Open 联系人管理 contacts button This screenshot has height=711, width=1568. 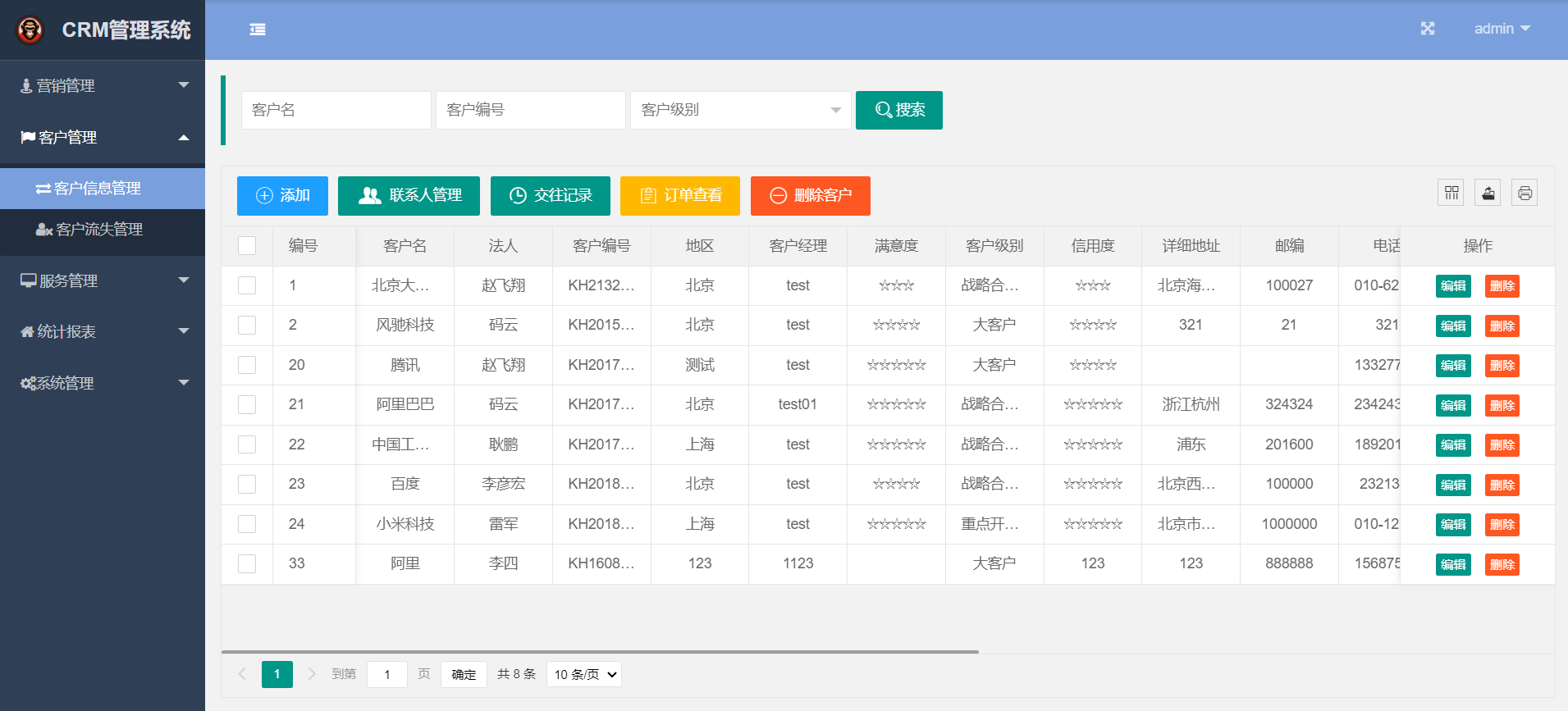[409, 196]
